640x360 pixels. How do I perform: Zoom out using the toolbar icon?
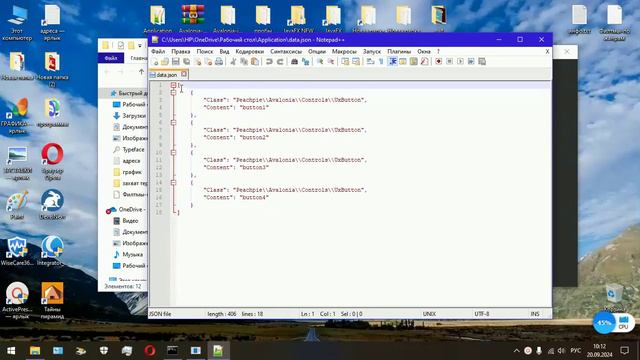[331, 62]
